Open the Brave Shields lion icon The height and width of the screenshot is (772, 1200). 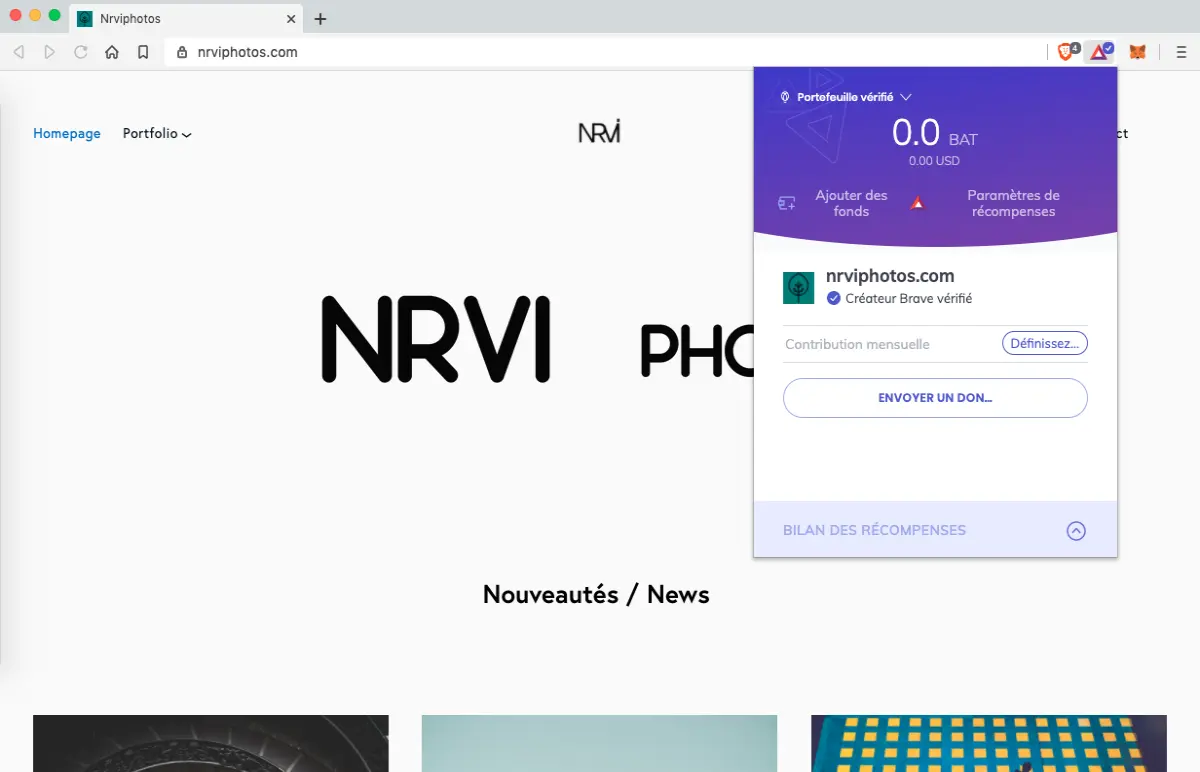[x=1068, y=52]
